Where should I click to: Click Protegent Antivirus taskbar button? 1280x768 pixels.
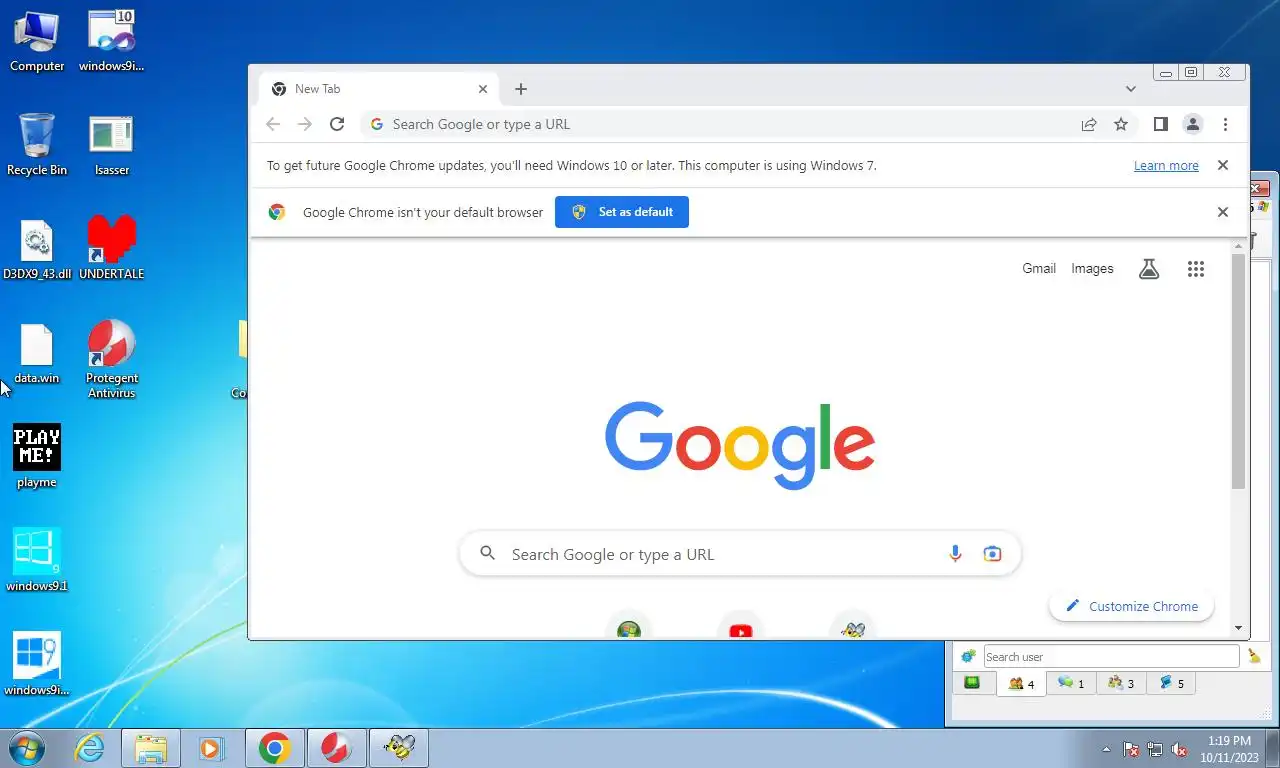coord(337,748)
